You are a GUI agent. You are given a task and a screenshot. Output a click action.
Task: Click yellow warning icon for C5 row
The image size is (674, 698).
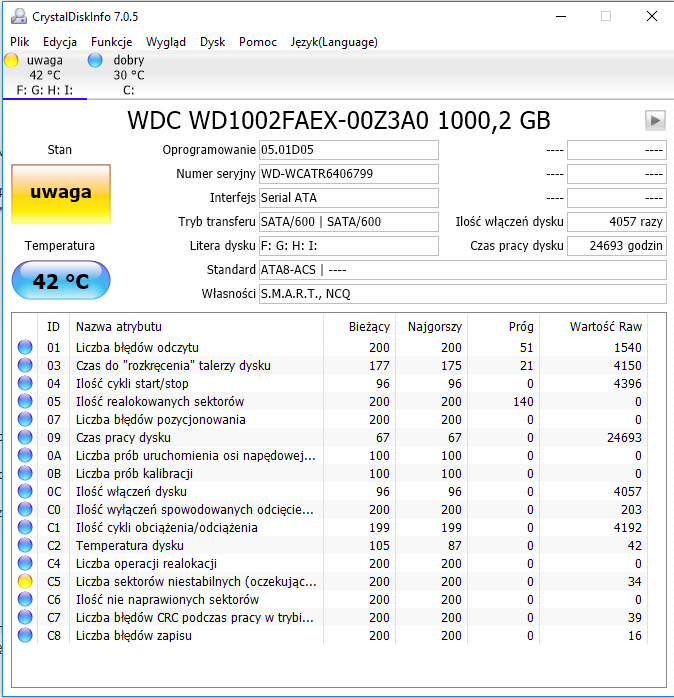(x=25, y=581)
